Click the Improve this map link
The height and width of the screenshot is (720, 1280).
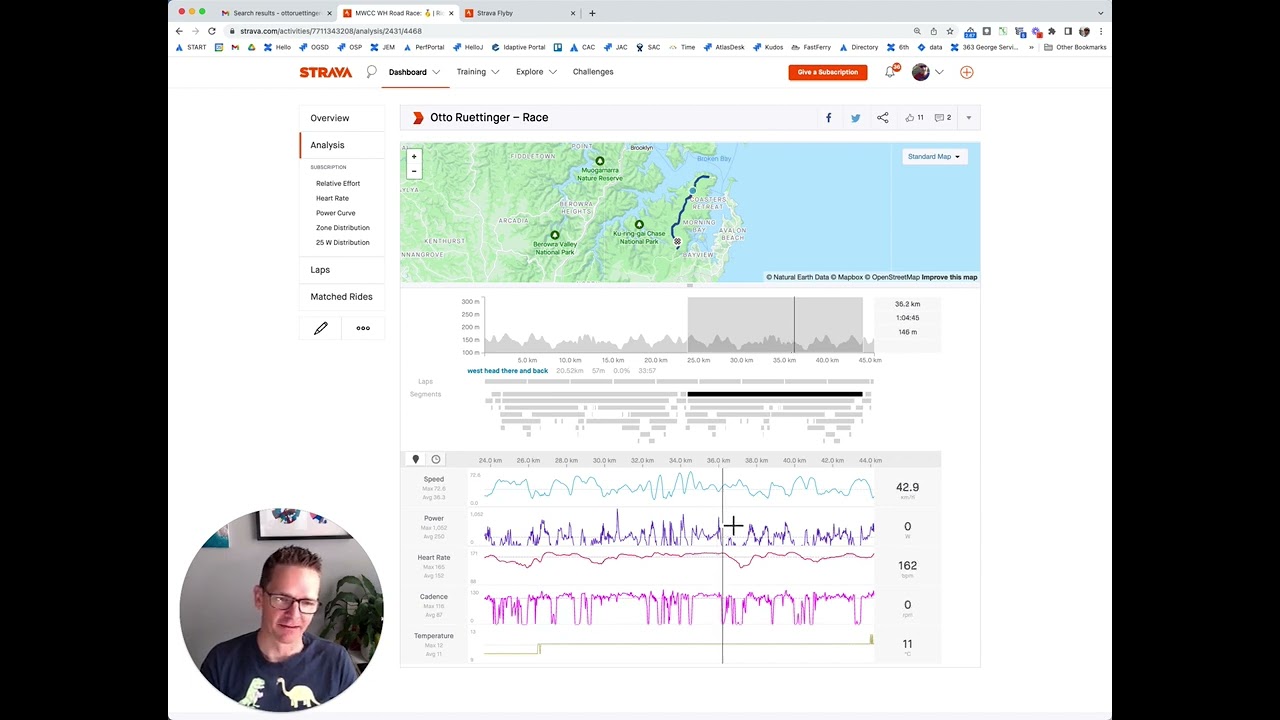(x=949, y=277)
